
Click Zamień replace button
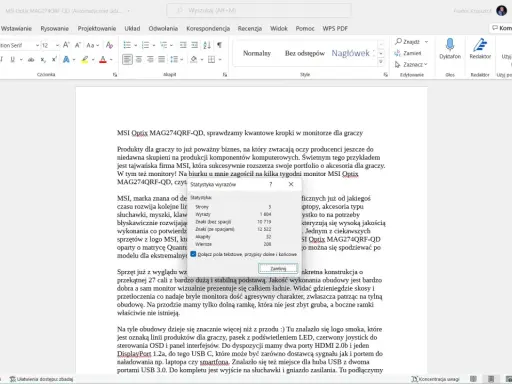click(x=408, y=53)
